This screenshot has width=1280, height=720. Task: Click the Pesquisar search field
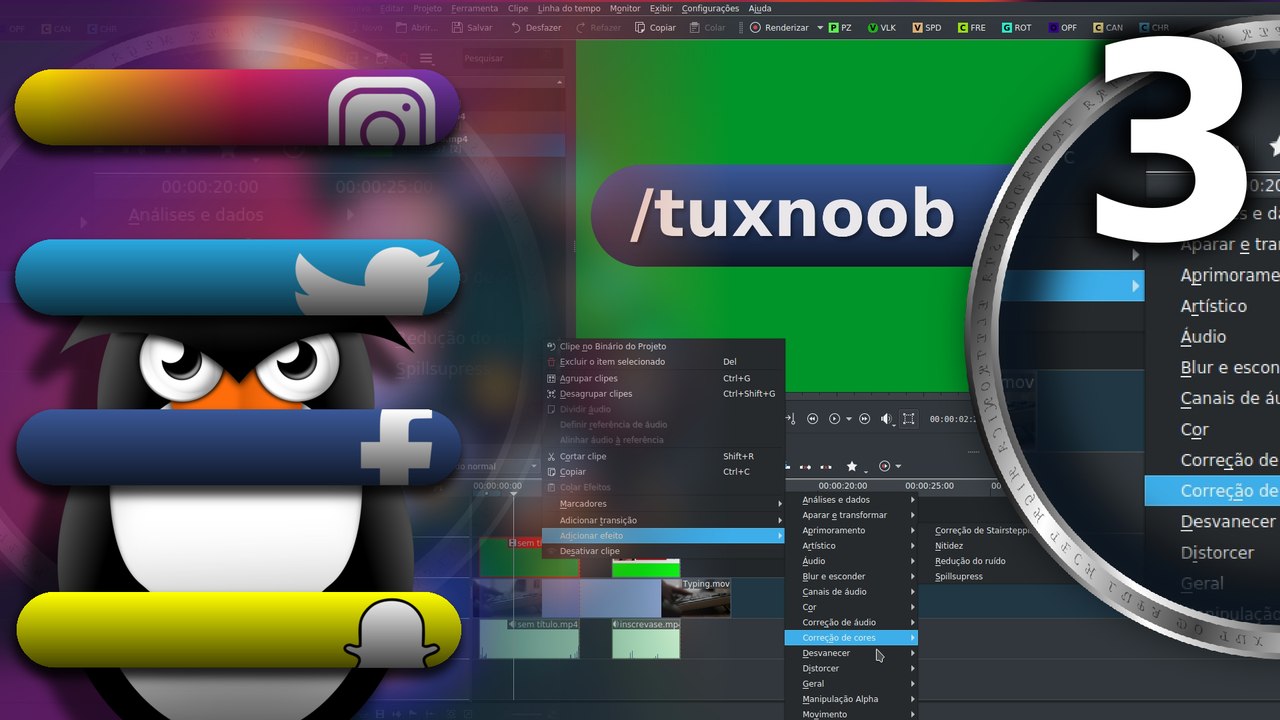click(511, 59)
